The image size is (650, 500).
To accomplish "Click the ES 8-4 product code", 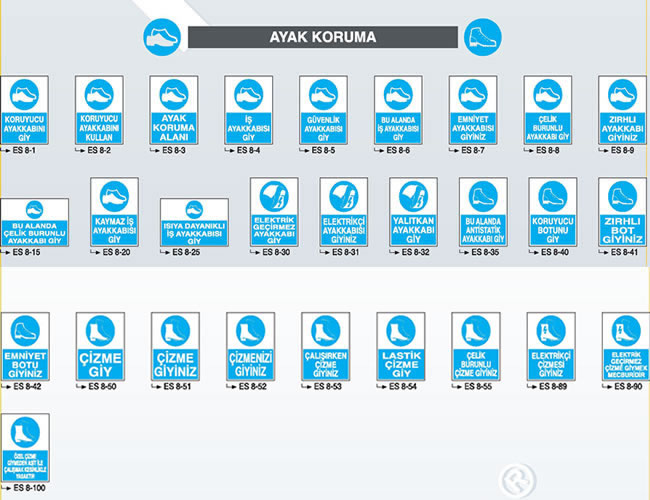I will pos(248,150).
